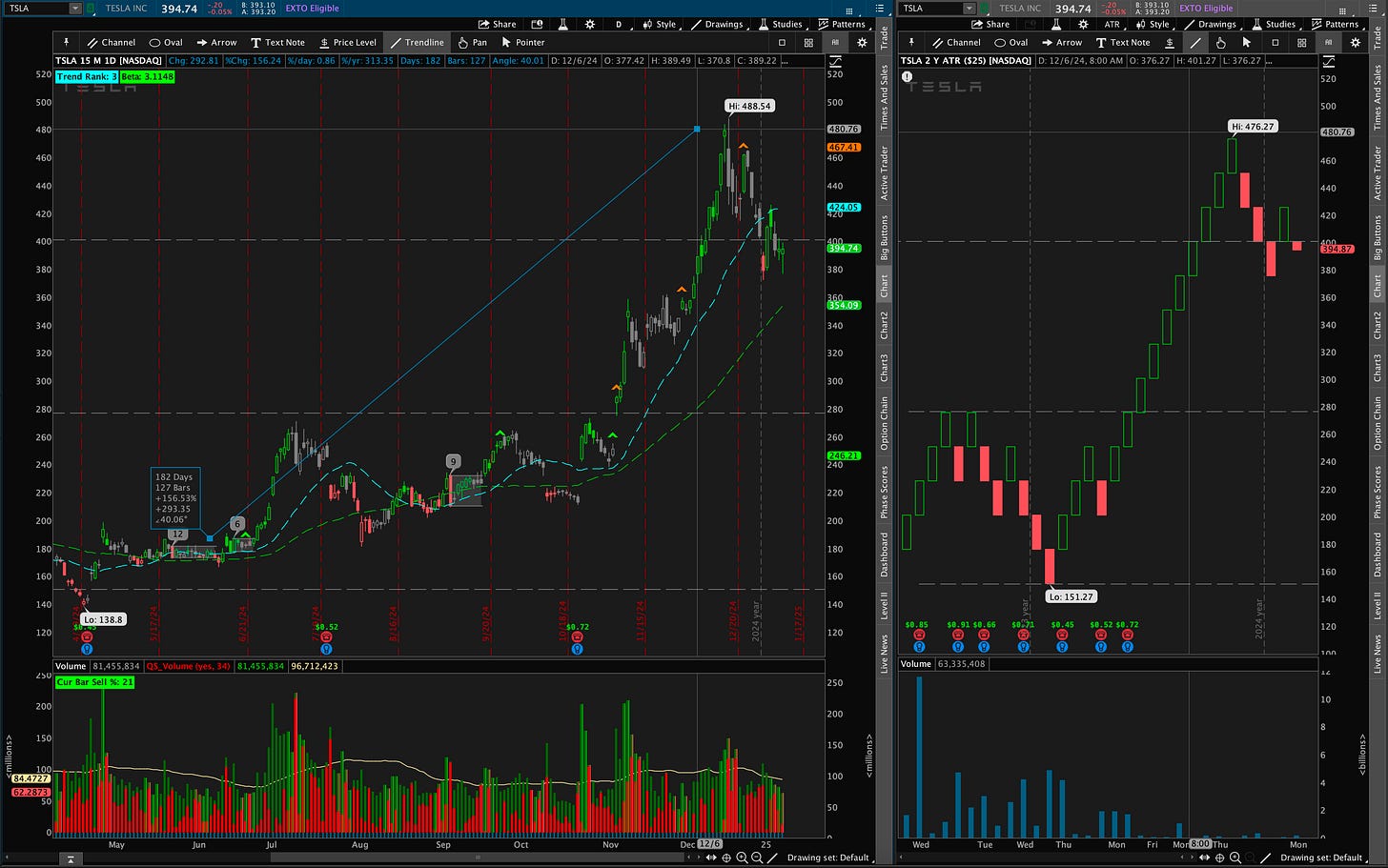Open the Active Trader tab in left sidebar
Screen dimensions: 1388x868
click(x=884, y=172)
